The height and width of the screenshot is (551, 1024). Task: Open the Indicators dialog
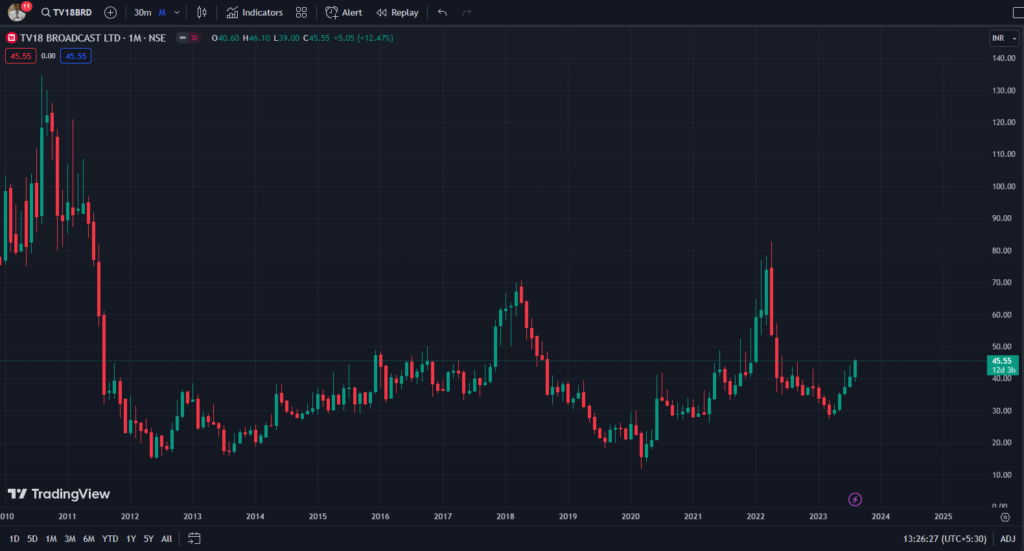[x=254, y=12]
